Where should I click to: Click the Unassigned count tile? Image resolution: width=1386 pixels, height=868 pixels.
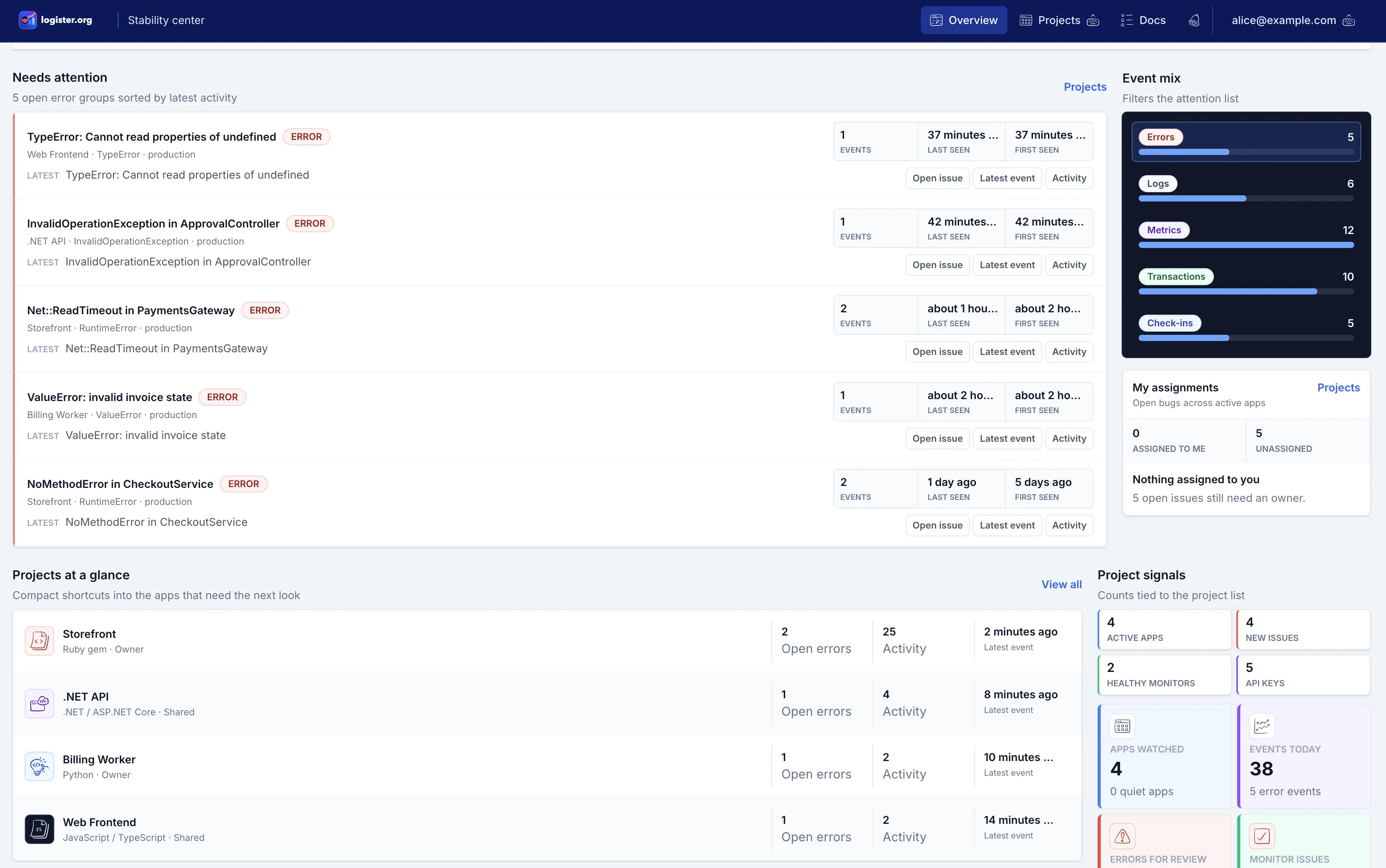[x=1308, y=440]
